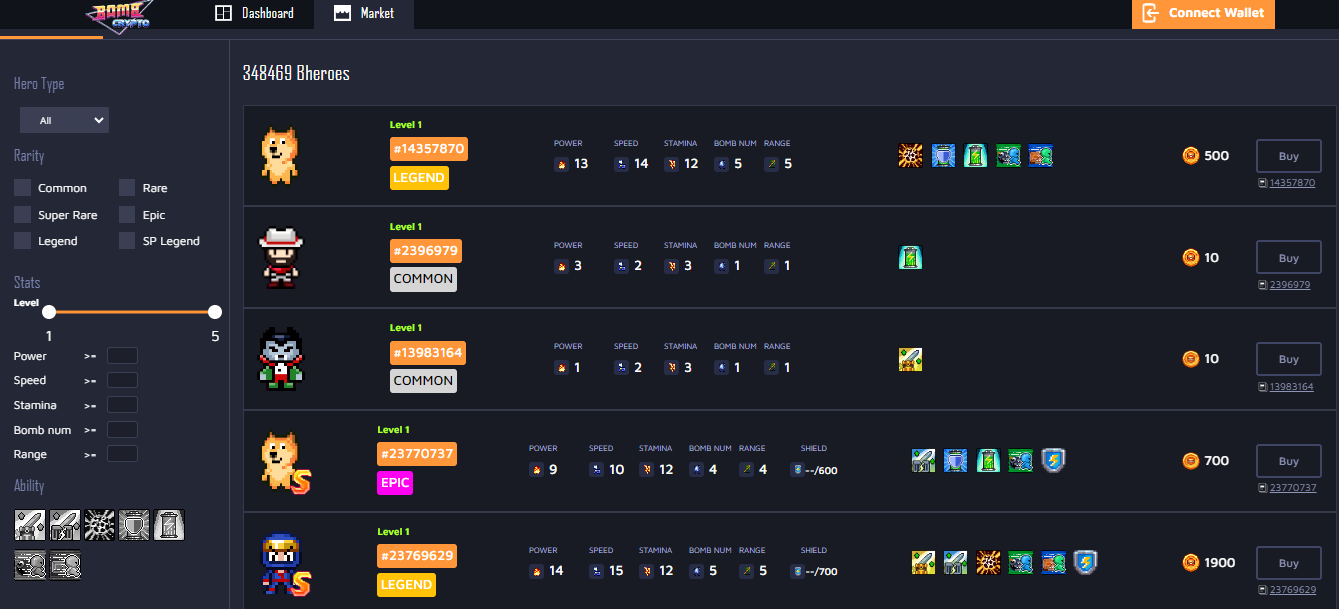Check the Legend rarity box
Screen dimensions: 1339x609
(22, 241)
